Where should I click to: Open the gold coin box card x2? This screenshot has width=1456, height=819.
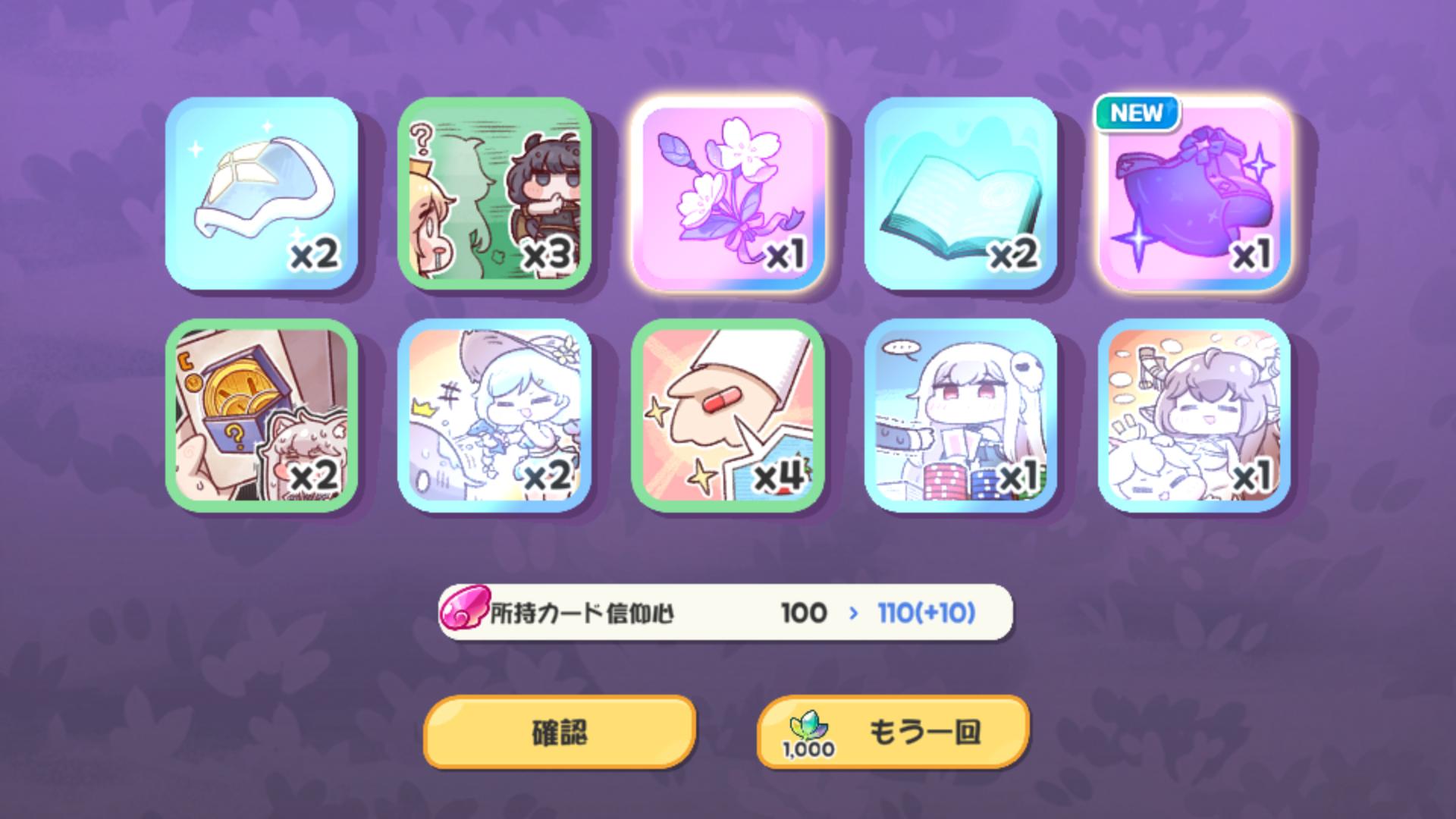(x=262, y=416)
